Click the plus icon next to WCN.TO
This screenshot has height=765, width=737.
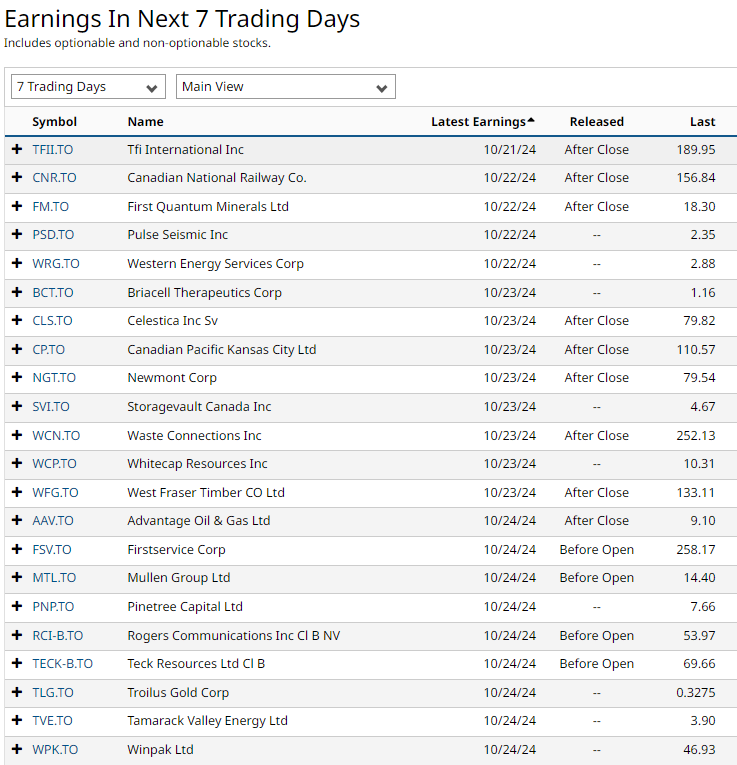(16, 436)
